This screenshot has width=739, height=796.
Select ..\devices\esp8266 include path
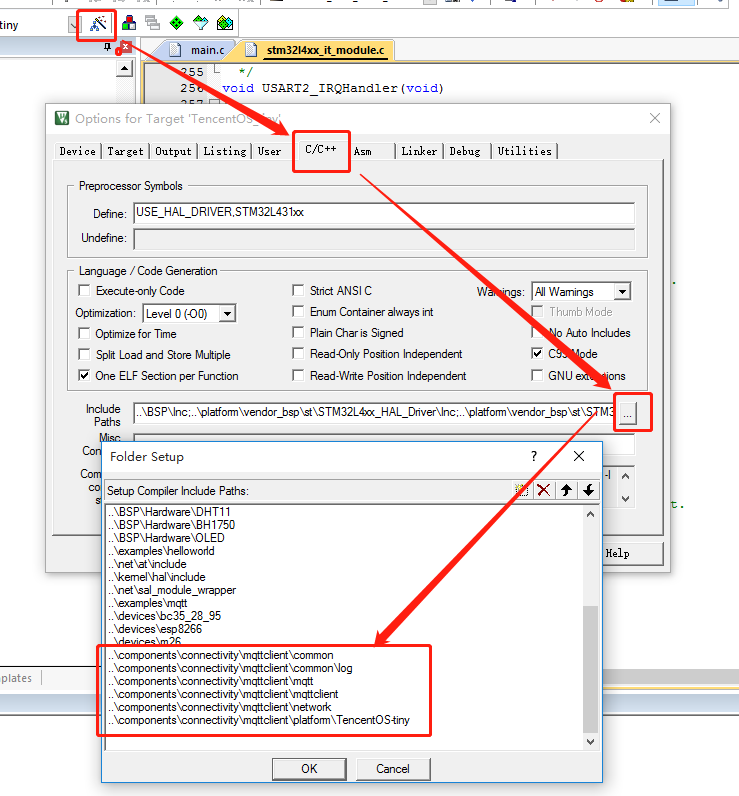pos(155,629)
